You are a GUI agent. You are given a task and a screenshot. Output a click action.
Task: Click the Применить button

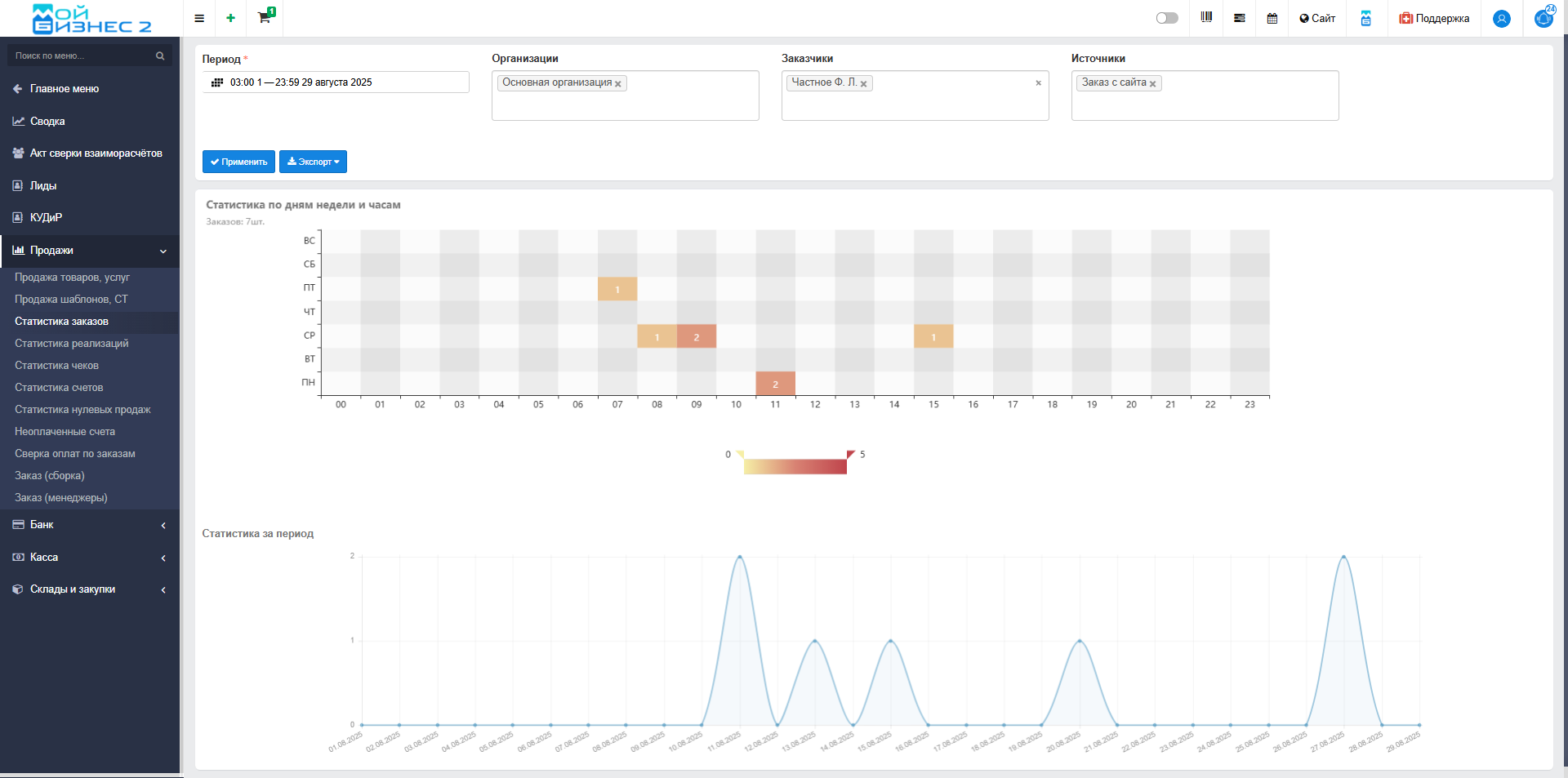(x=238, y=162)
